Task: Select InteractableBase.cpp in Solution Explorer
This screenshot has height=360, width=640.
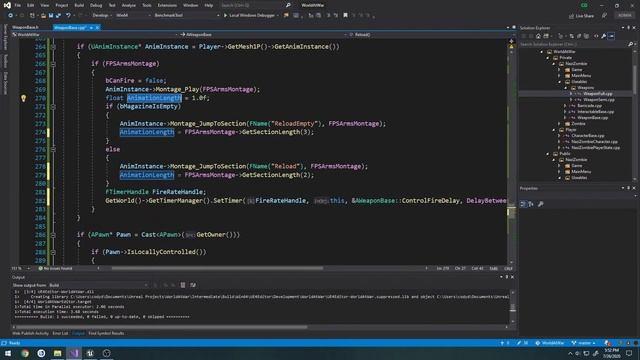Action: [x=596, y=111]
